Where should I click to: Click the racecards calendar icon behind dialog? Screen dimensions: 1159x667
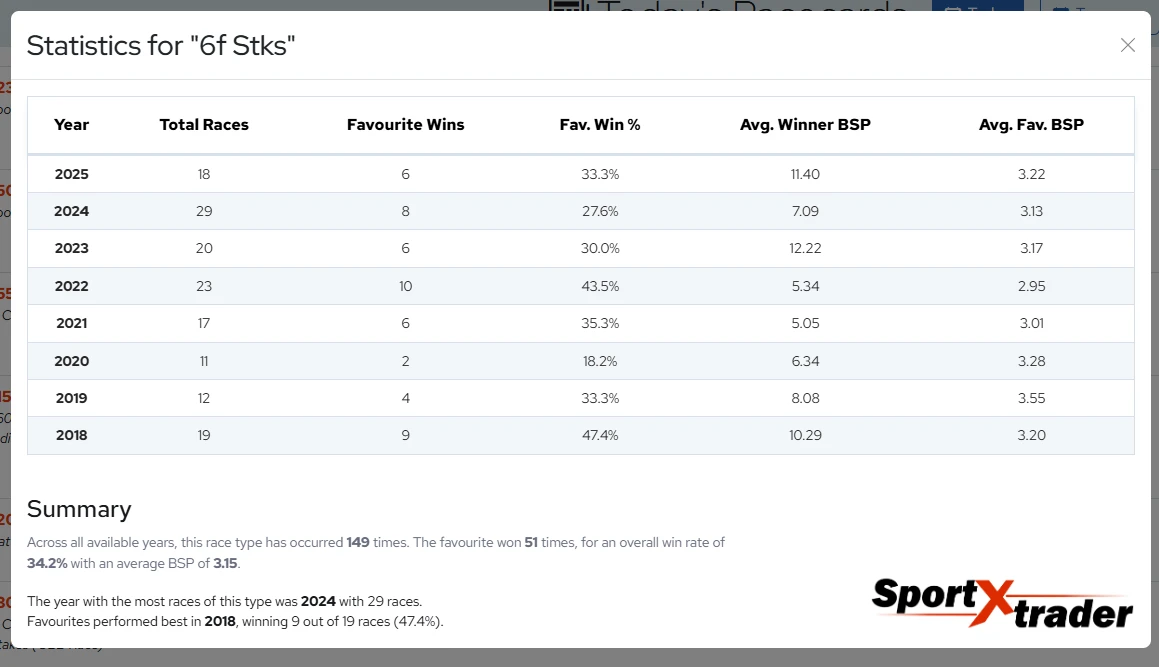click(569, 6)
